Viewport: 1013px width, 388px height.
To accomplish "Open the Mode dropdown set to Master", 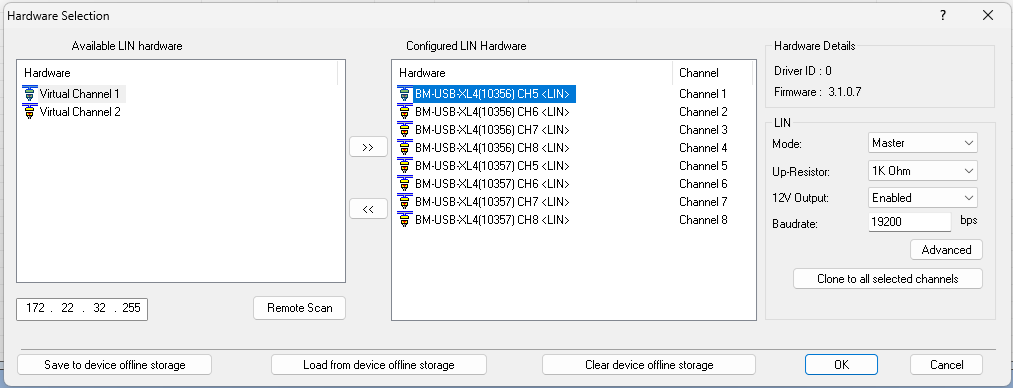I will pyautogui.click(x=923, y=143).
